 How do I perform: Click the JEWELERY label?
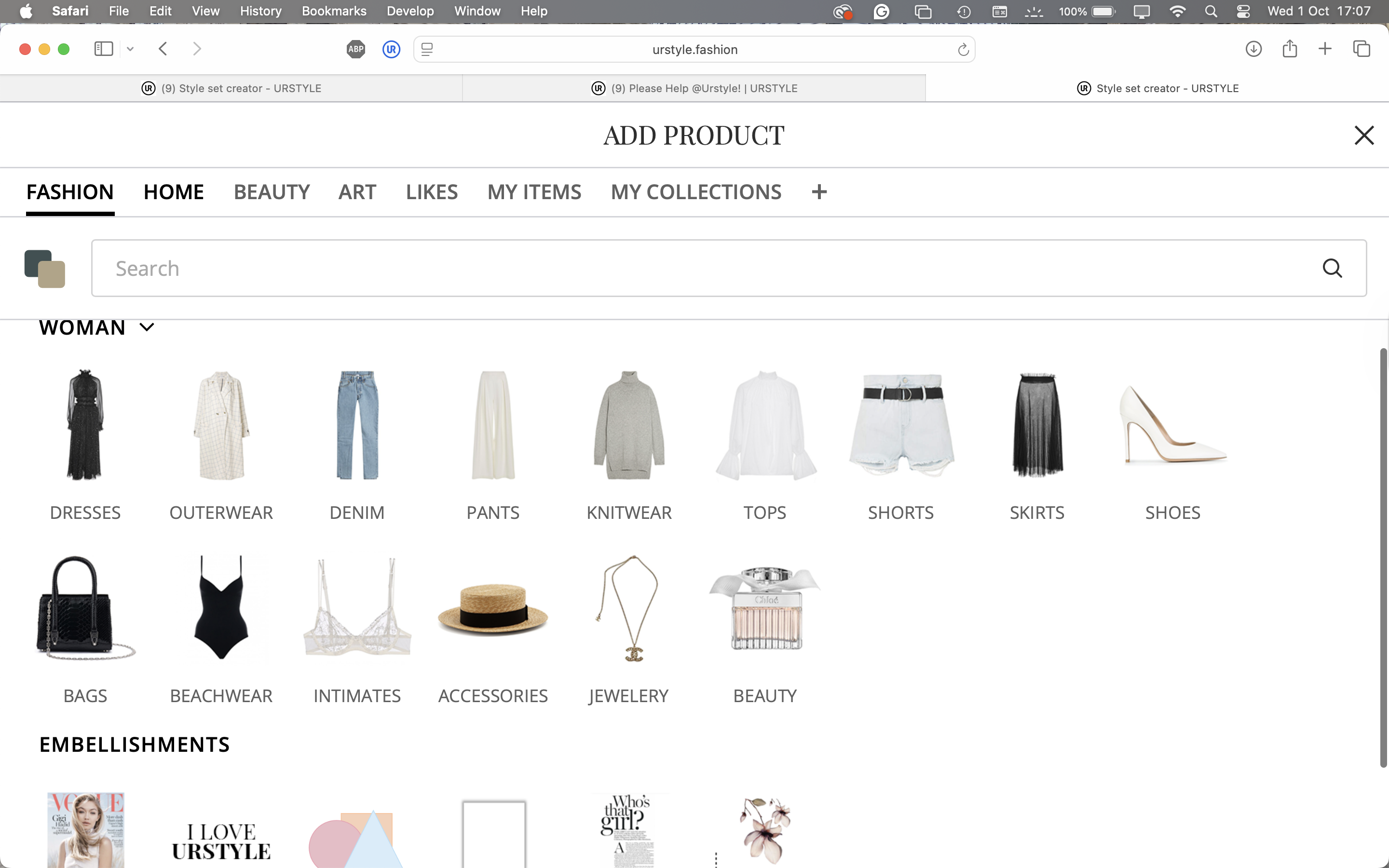(x=628, y=696)
